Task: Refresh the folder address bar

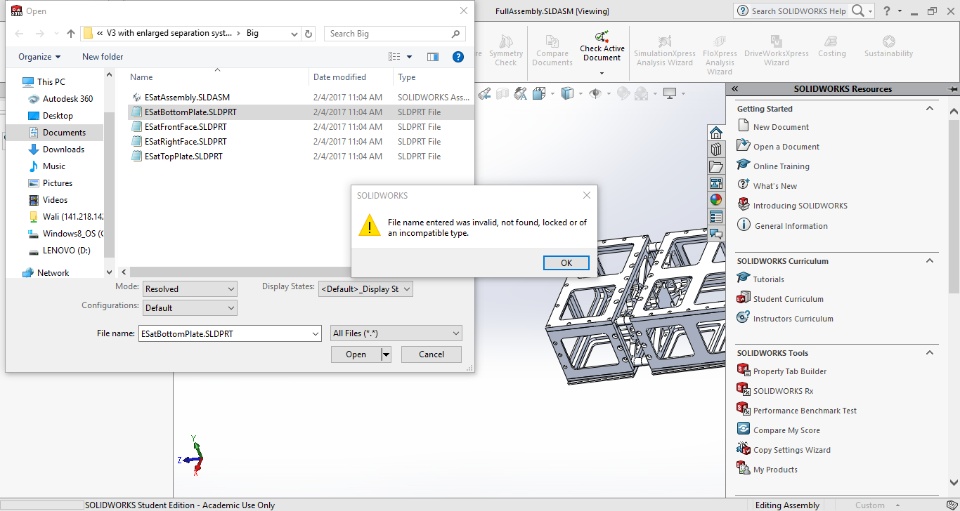Action: (309, 34)
